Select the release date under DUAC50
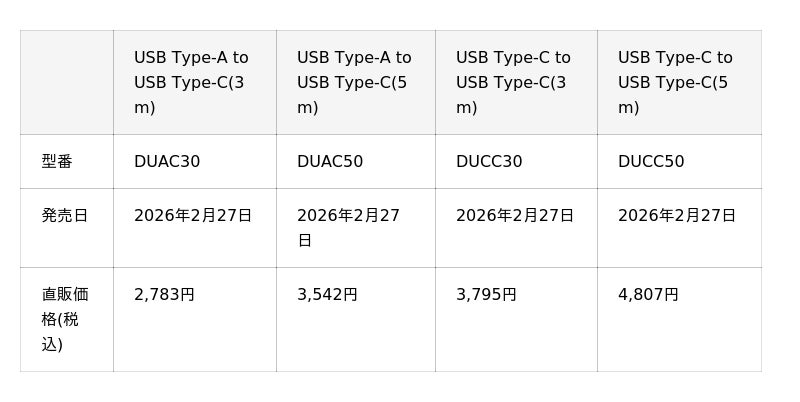Screen dimensions: 800x402 [x=348, y=227]
